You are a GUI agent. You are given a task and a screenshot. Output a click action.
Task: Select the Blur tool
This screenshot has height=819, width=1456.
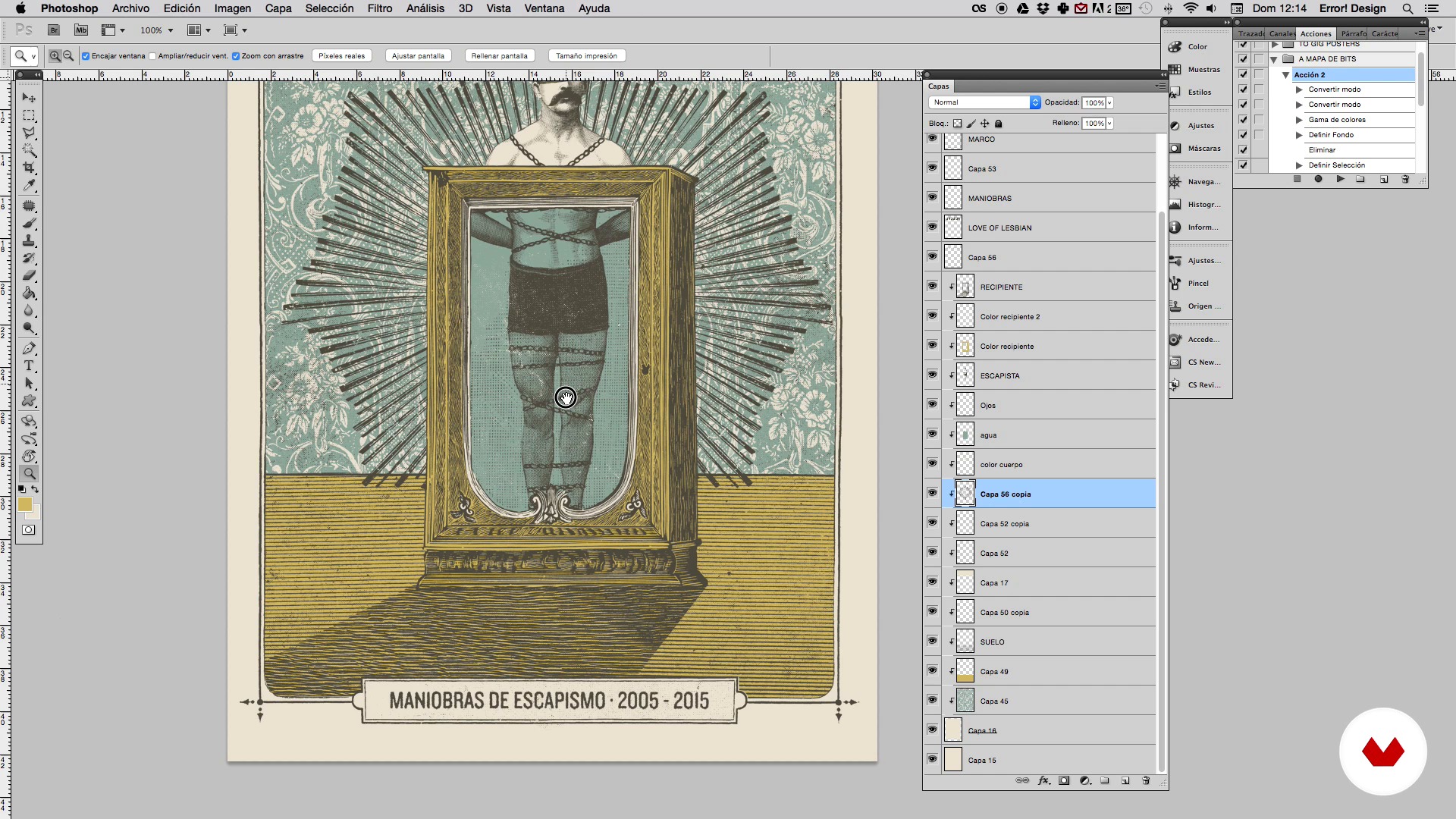coord(29,311)
